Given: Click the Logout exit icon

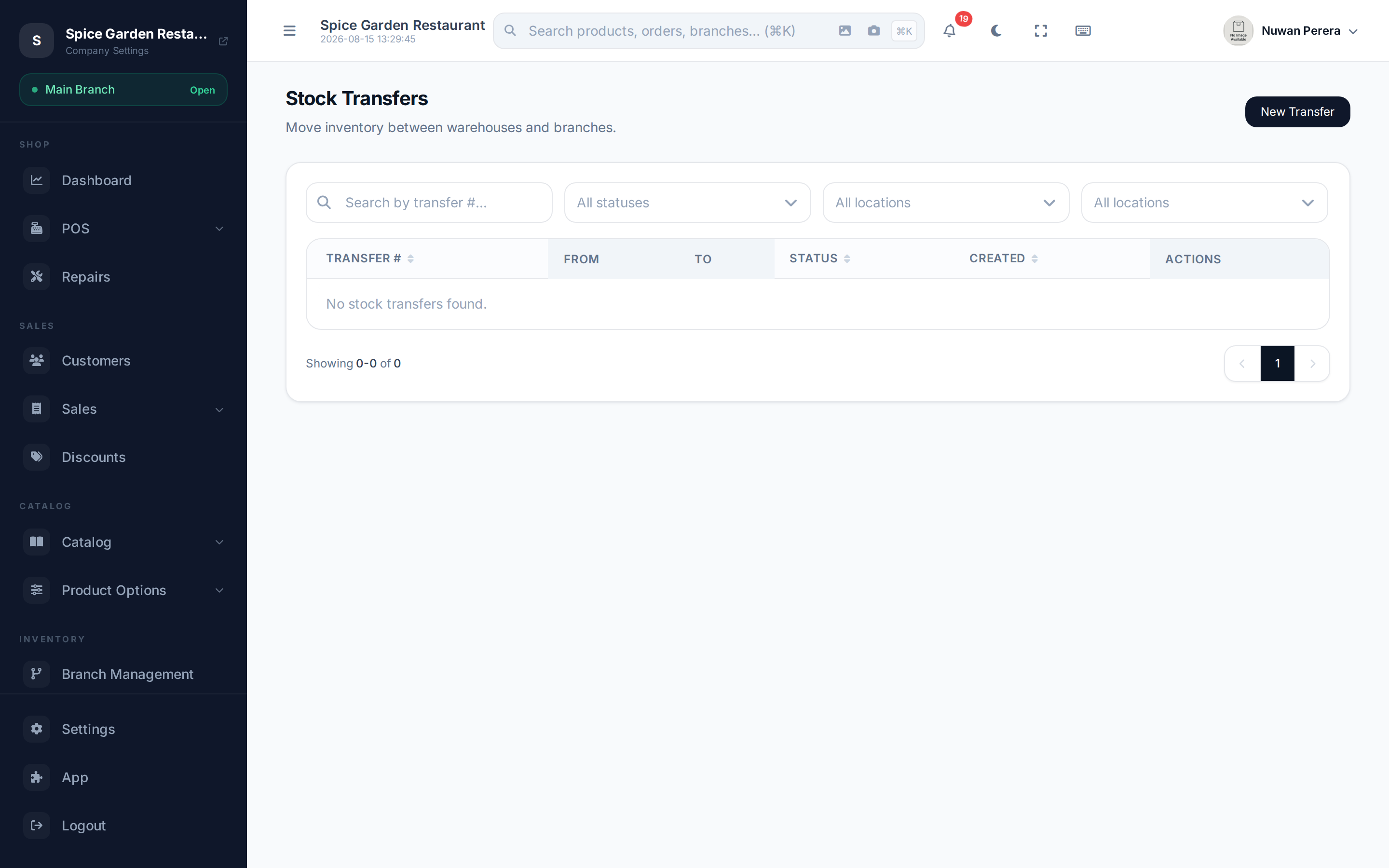Looking at the screenshot, I should point(37,826).
